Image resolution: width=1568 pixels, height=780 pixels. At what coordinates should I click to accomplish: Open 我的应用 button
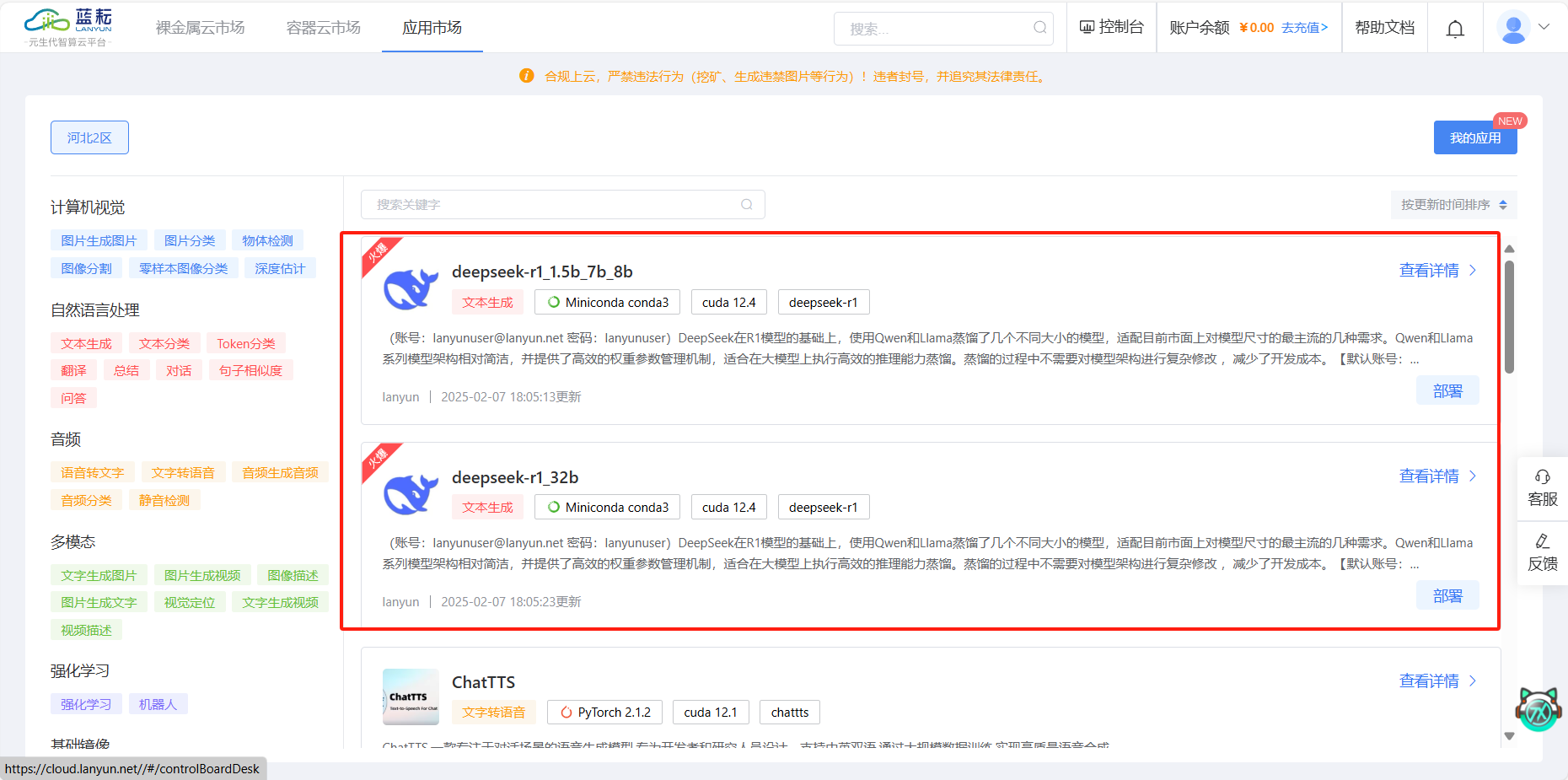point(1475,137)
